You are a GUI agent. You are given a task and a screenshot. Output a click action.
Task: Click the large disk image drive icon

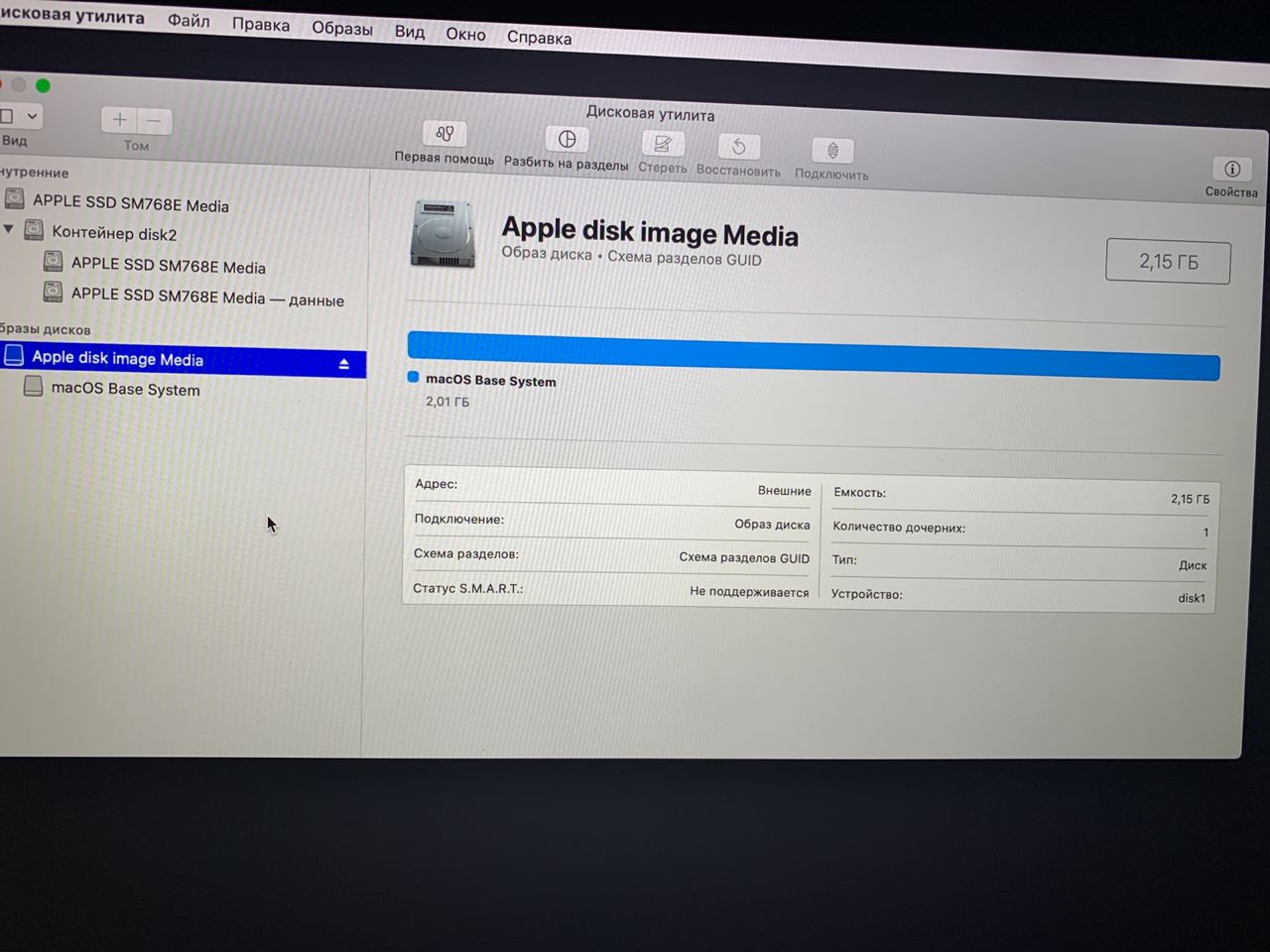[443, 234]
